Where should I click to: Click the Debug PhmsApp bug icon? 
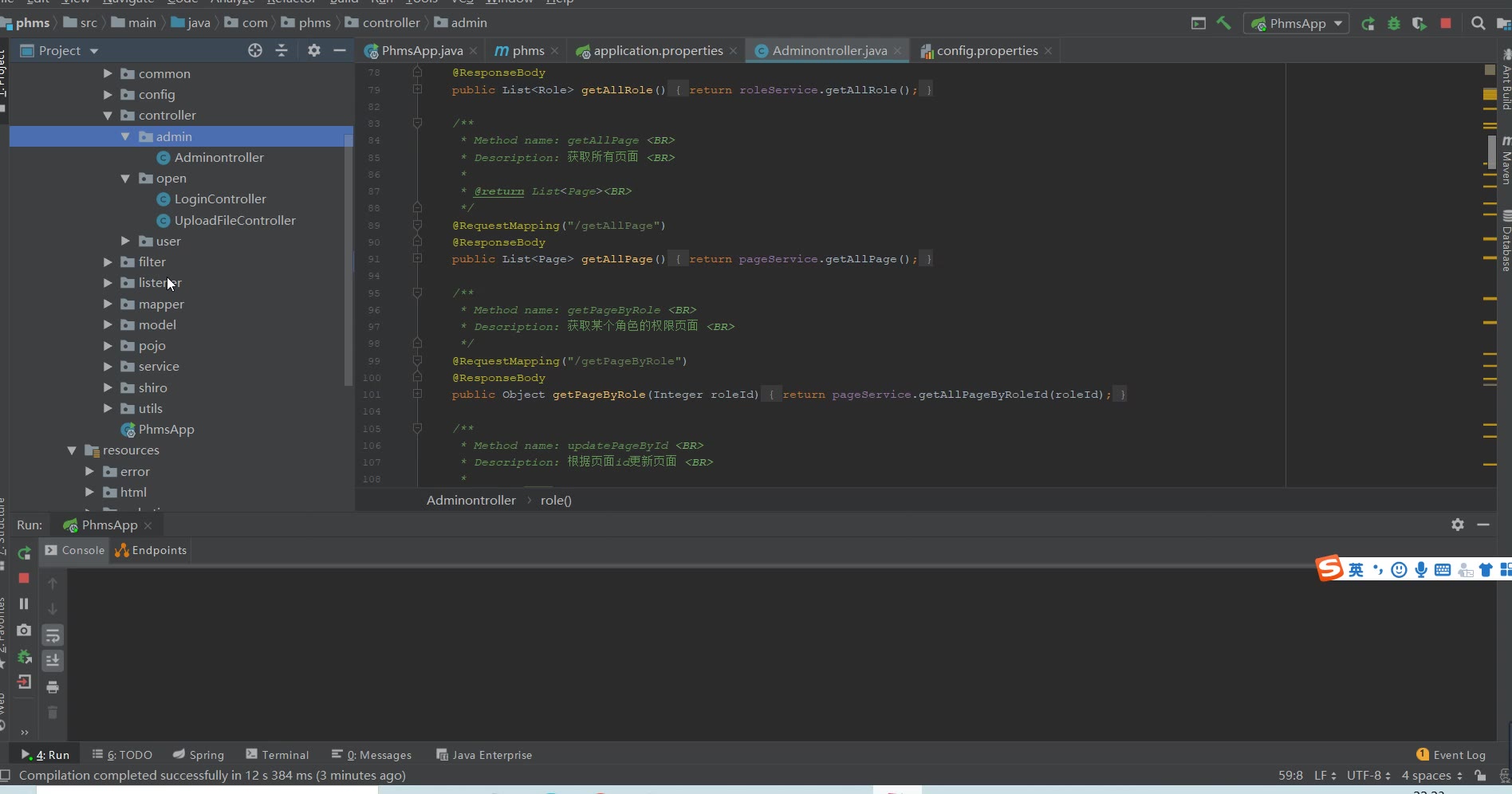coord(1394,24)
